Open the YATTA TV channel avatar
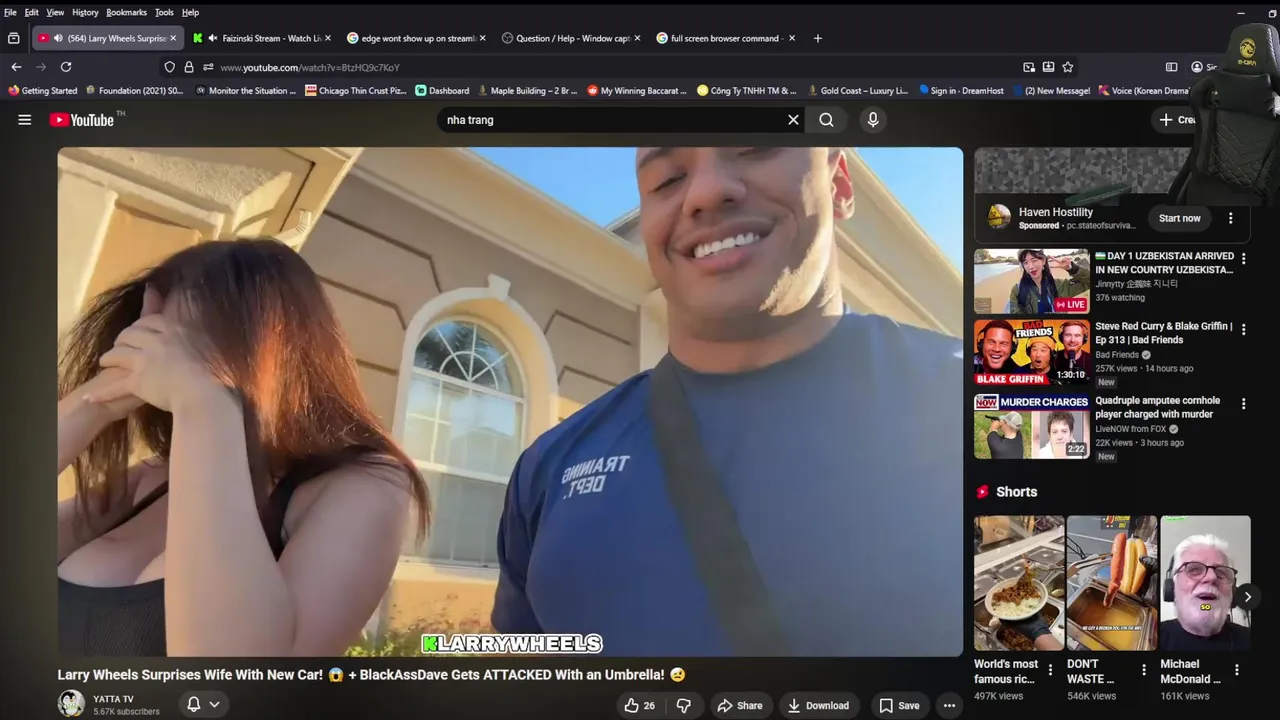The height and width of the screenshot is (720, 1280). [x=71, y=704]
